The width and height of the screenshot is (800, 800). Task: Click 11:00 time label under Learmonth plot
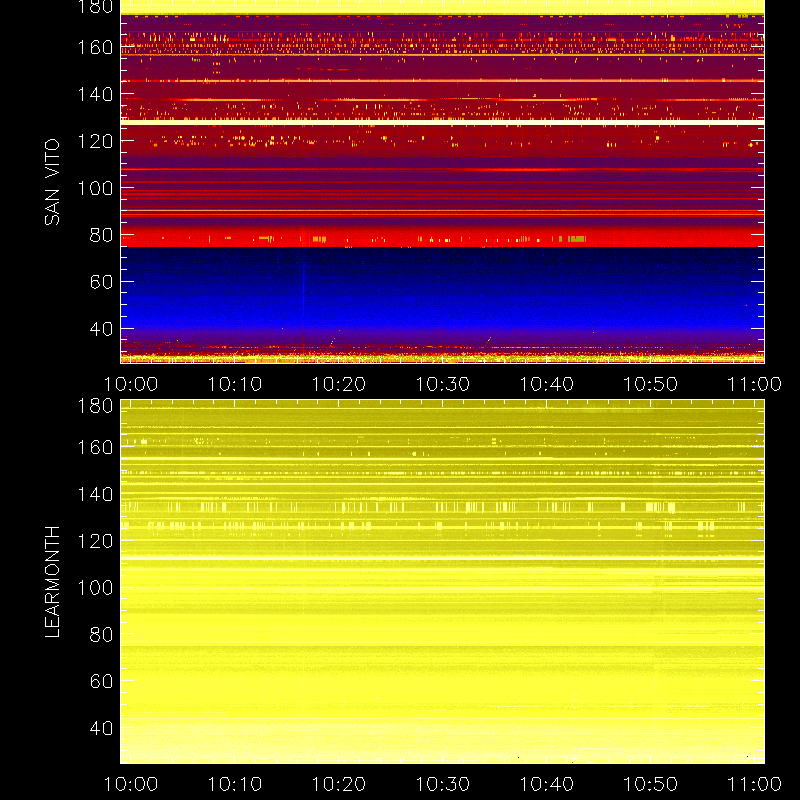click(x=754, y=784)
